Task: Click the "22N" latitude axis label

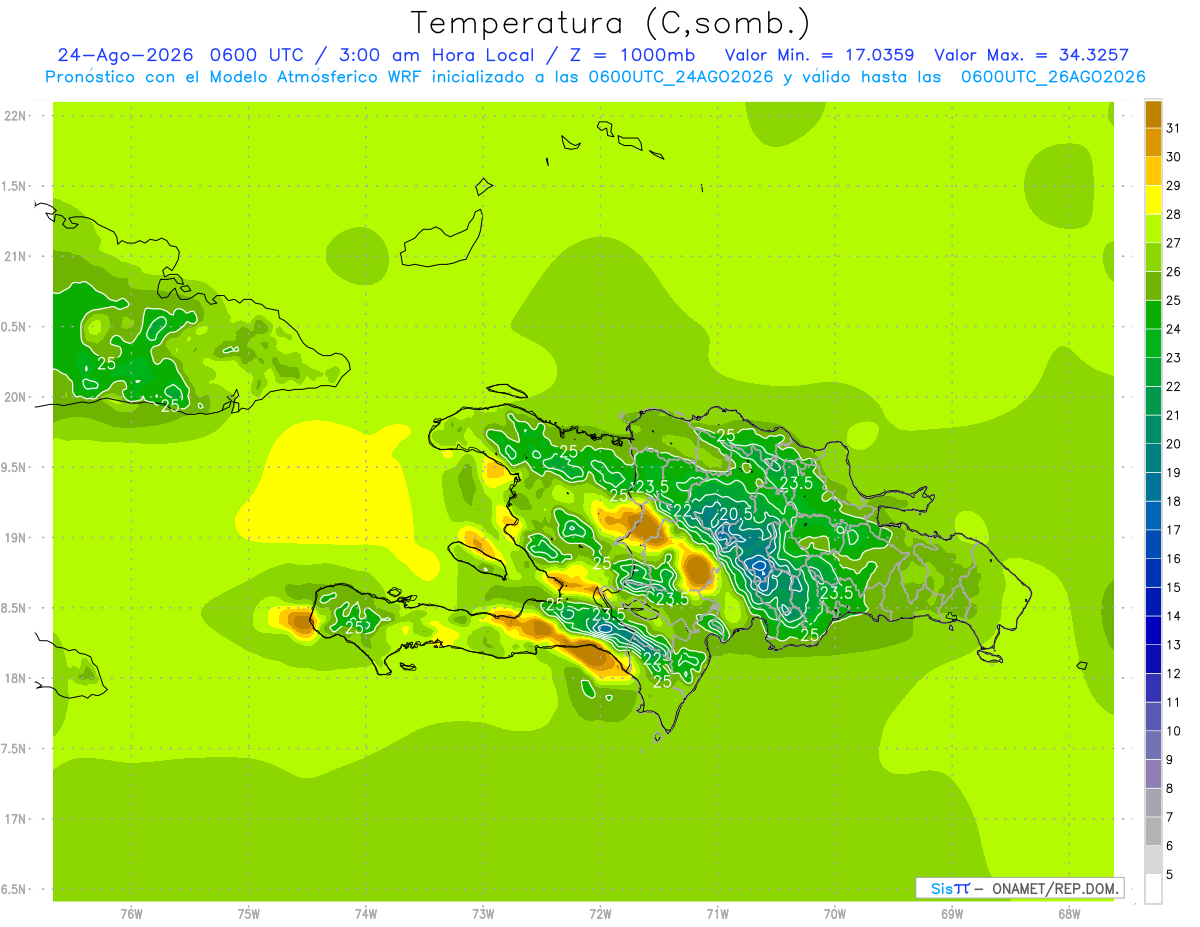Action: point(15,115)
